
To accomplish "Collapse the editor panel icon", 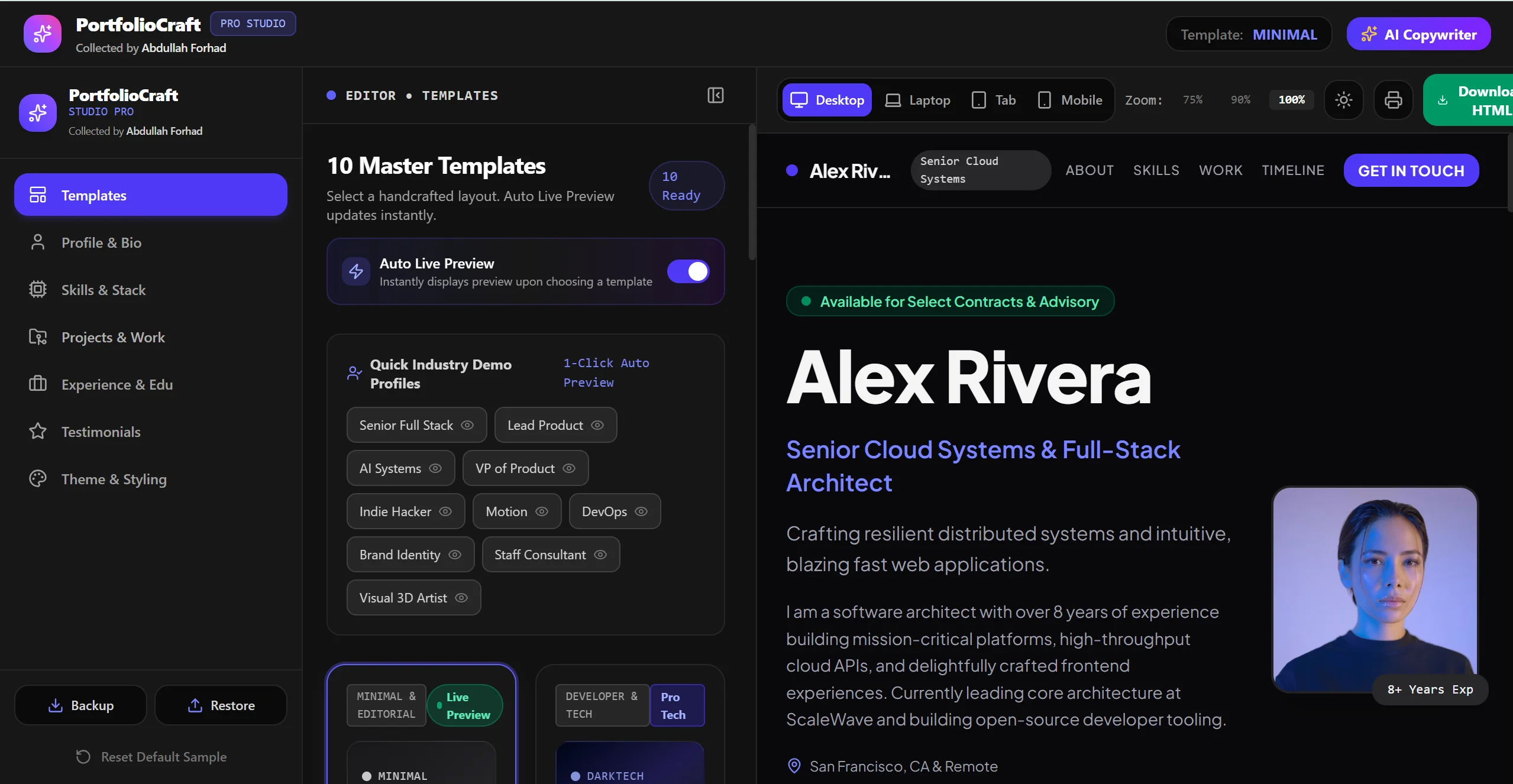I will pyautogui.click(x=715, y=95).
